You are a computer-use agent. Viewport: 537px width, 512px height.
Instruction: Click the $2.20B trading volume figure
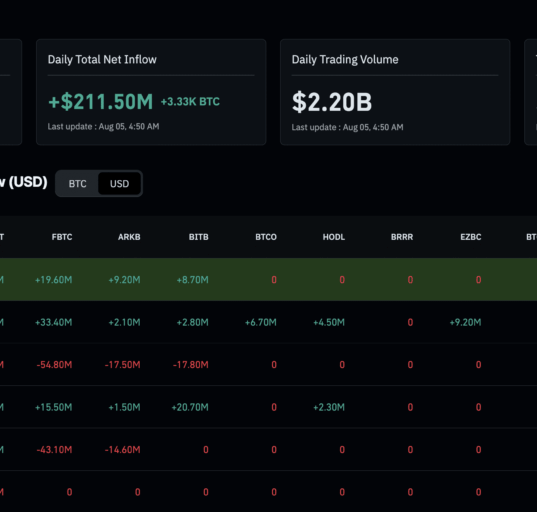[332, 102]
